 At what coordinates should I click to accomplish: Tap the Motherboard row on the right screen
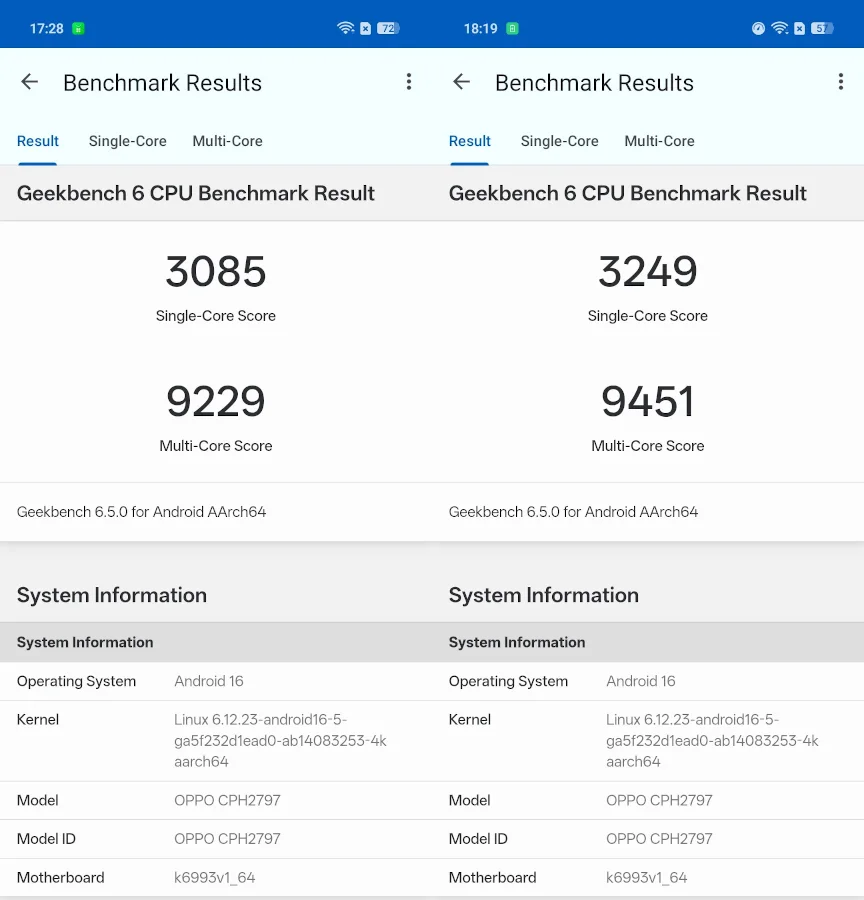(x=648, y=877)
